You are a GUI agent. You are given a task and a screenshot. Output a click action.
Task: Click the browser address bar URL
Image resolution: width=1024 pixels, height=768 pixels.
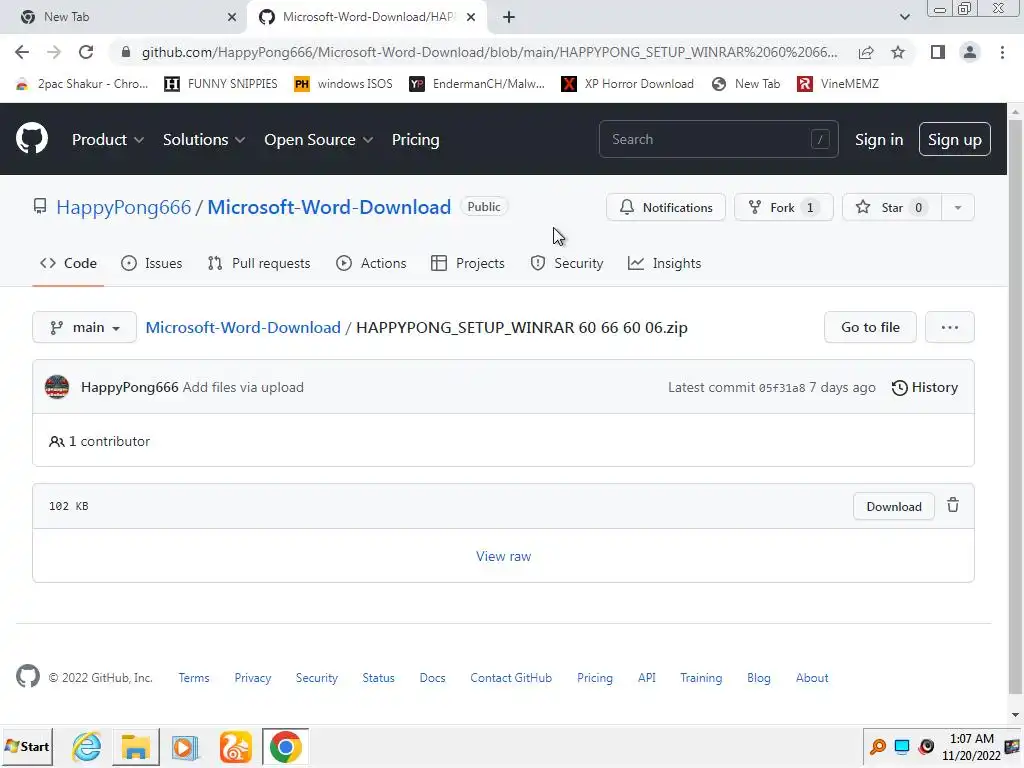[x=489, y=52]
